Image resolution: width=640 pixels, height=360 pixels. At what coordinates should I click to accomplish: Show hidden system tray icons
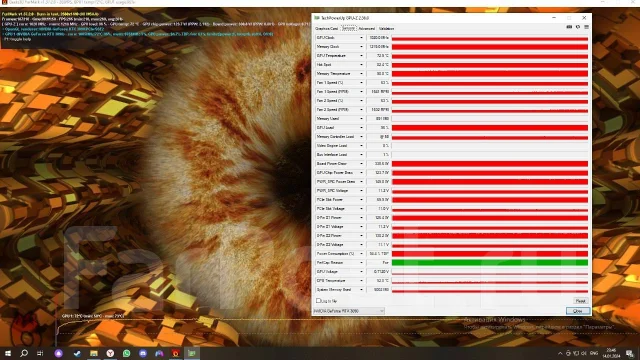click(560, 353)
